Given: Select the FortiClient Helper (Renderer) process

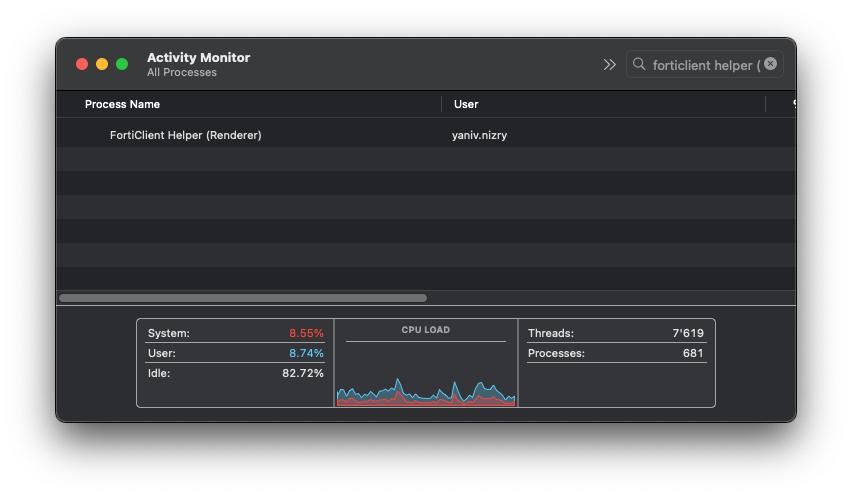Looking at the screenshot, I should click(185, 135).
